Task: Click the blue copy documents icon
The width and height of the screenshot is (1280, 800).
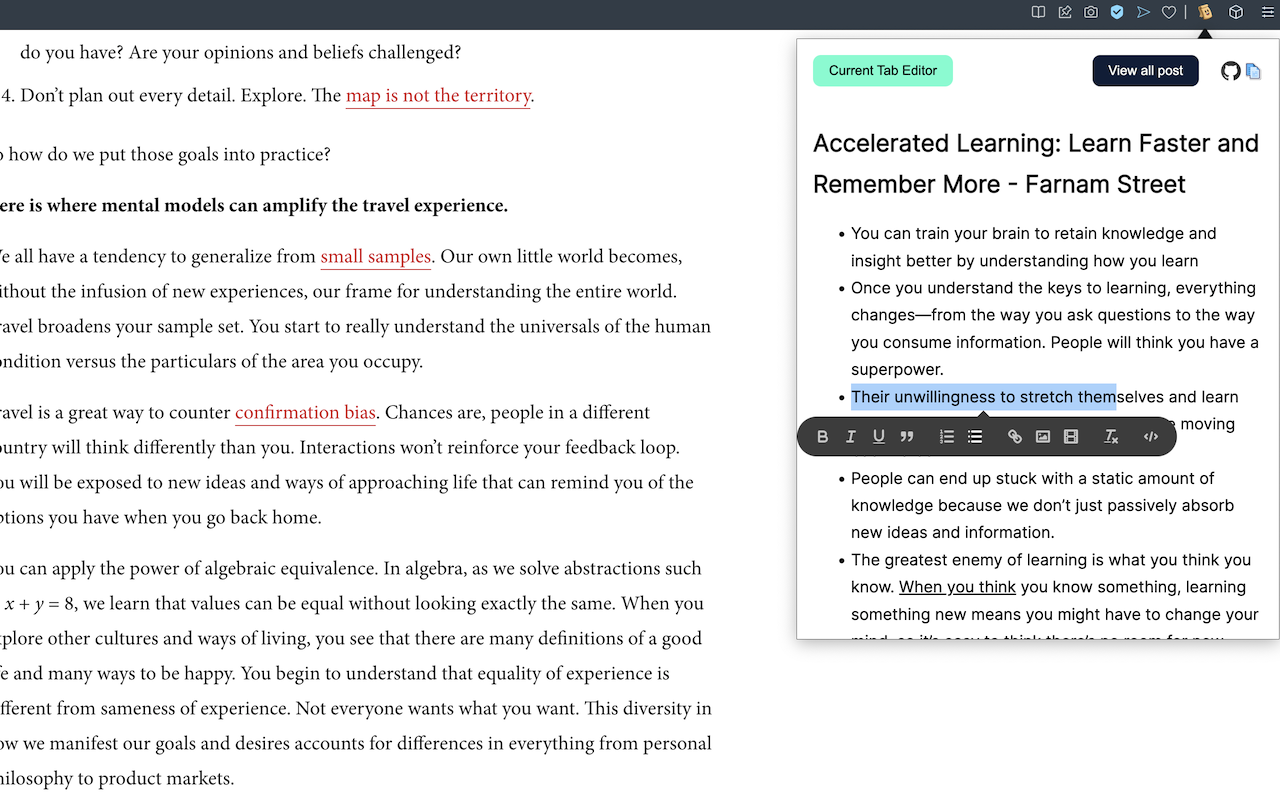Action: point(1253,71)
